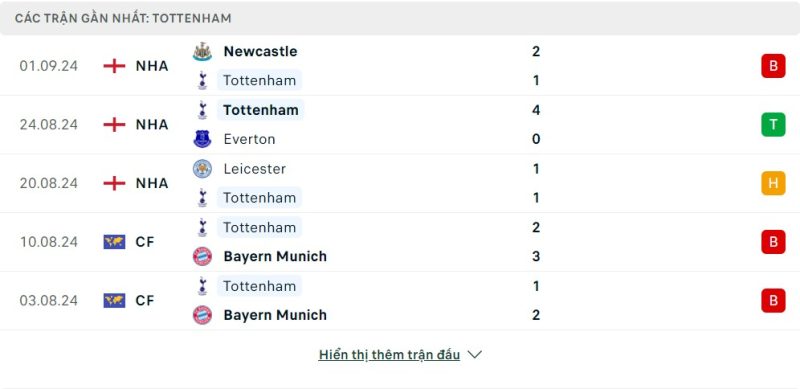Select the Everton team name
The height and width of the screenshot is (389, 800).
(x=249, y=139)
